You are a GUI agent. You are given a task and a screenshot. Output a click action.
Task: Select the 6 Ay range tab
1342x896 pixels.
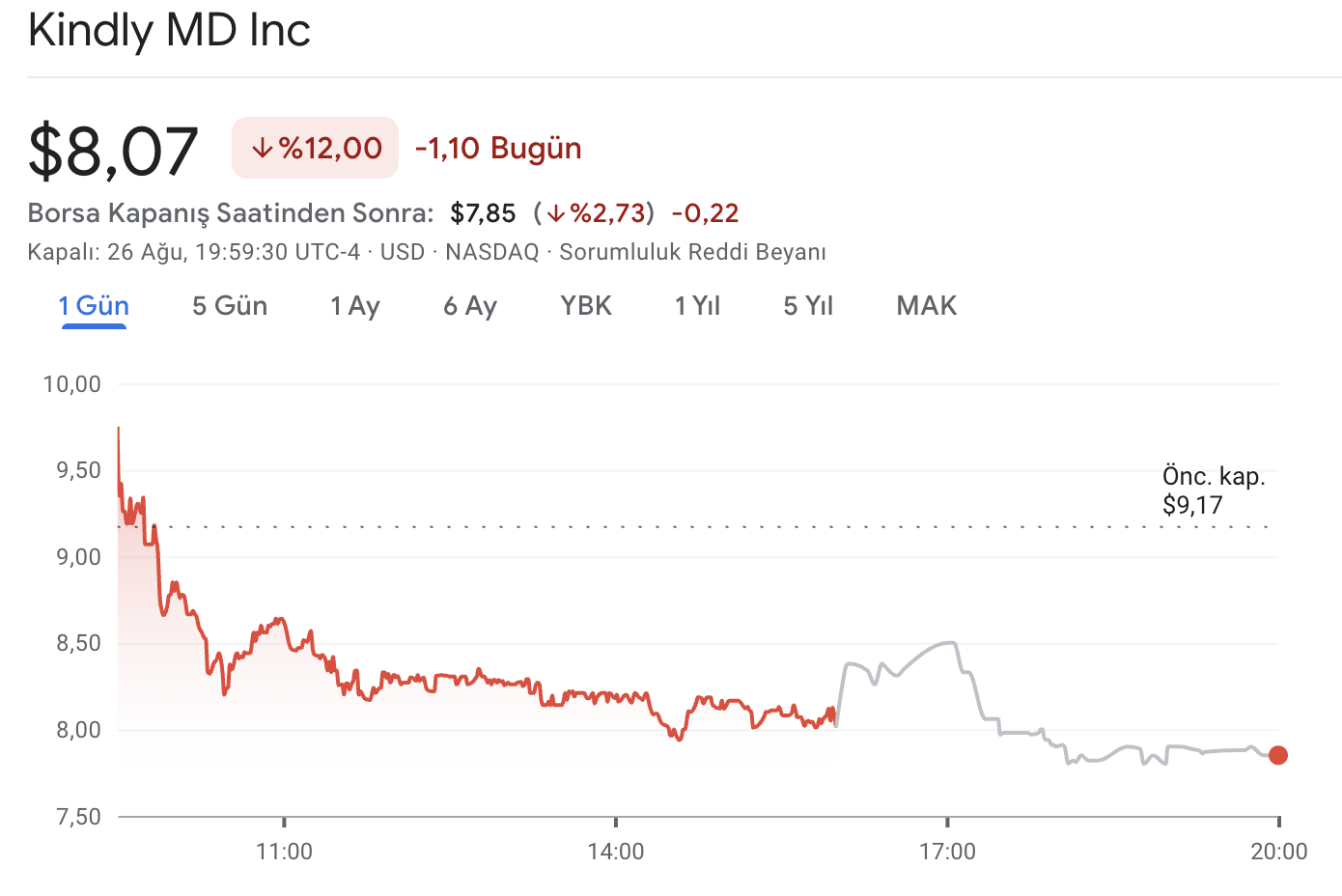pos(470,306)
